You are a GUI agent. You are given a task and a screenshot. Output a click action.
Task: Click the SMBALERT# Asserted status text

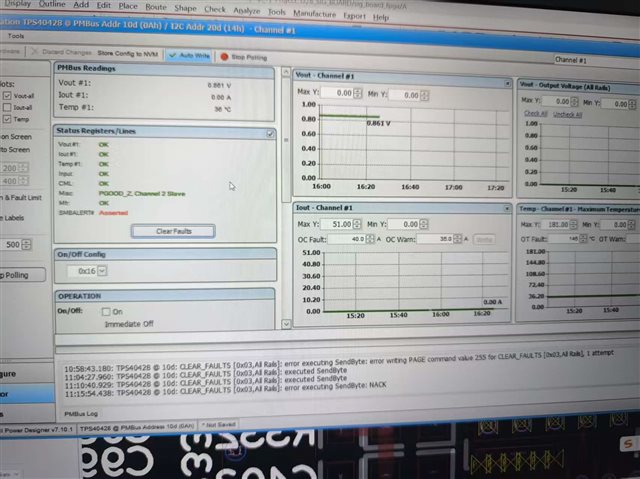113,213
